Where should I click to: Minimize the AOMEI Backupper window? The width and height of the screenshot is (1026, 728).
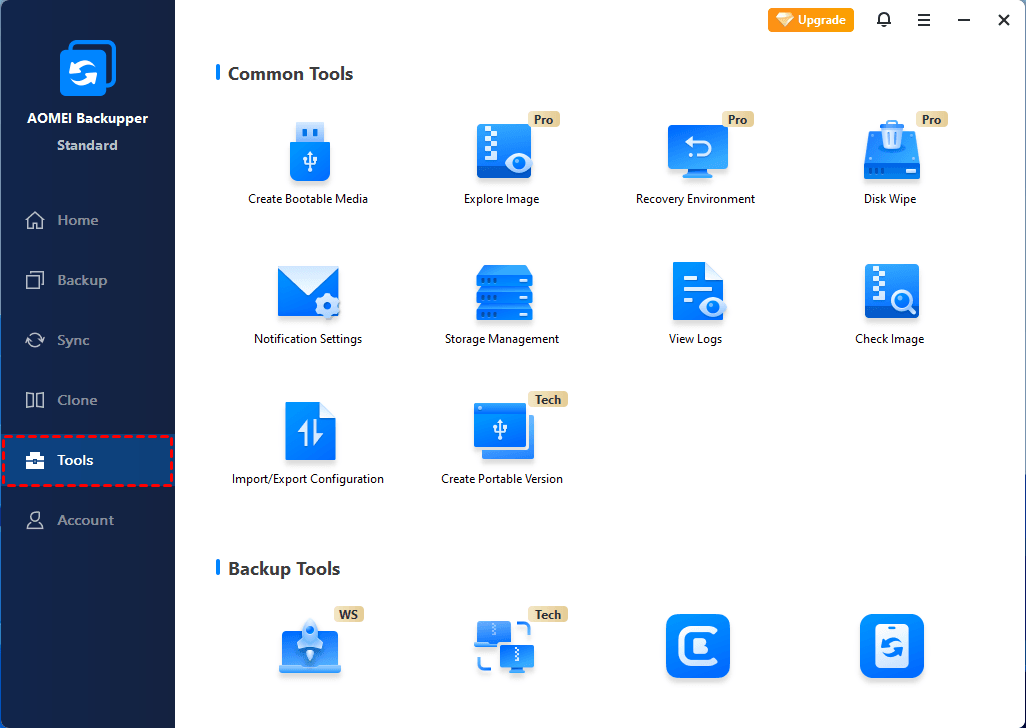pyautogui.click(x=964, y=20)
